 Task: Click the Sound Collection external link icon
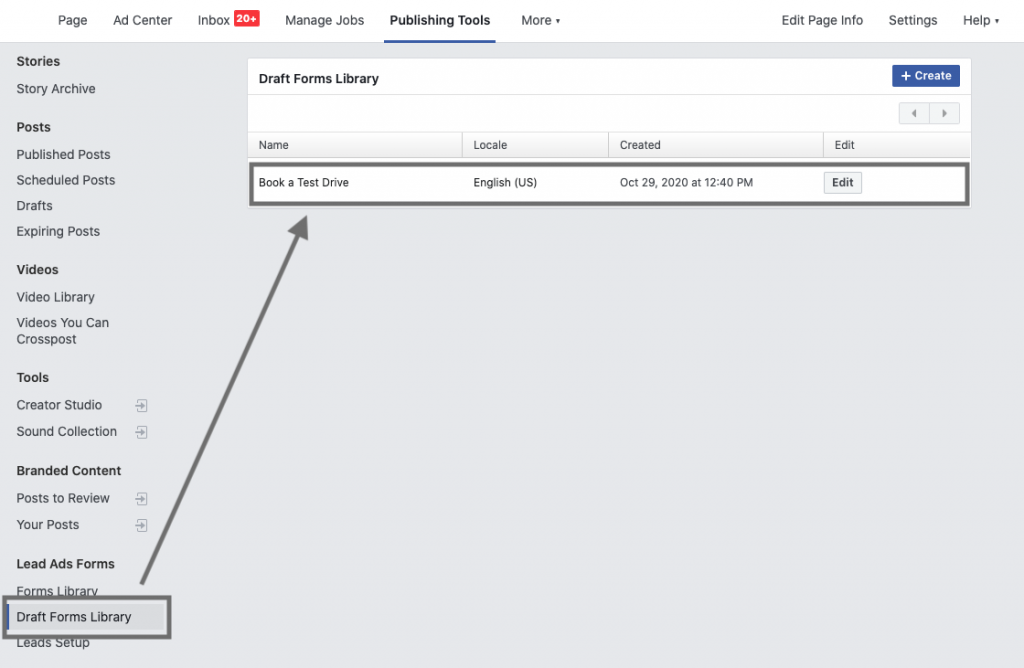pos(141,432)
